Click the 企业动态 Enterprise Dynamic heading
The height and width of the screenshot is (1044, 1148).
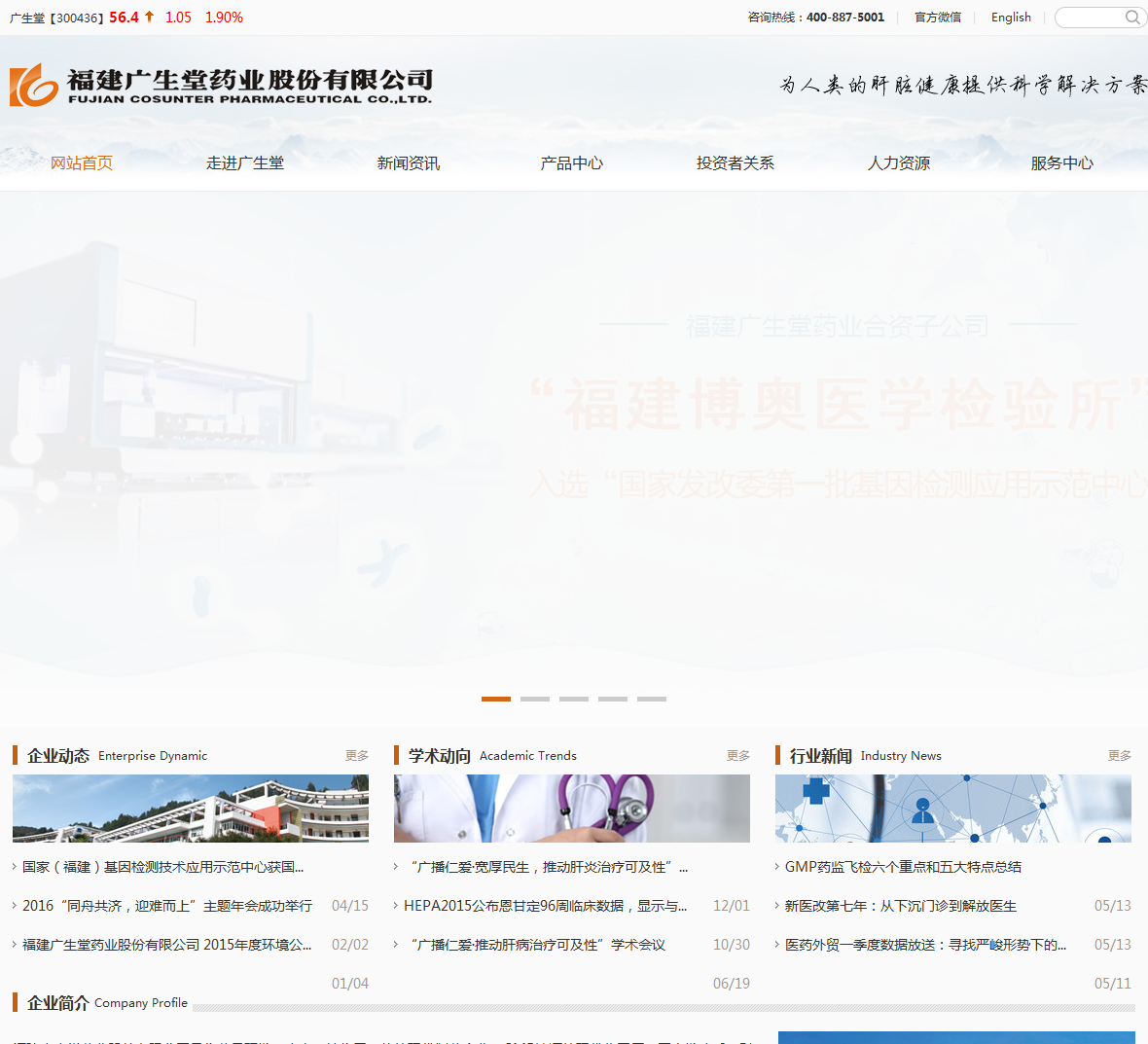(117, 755)
